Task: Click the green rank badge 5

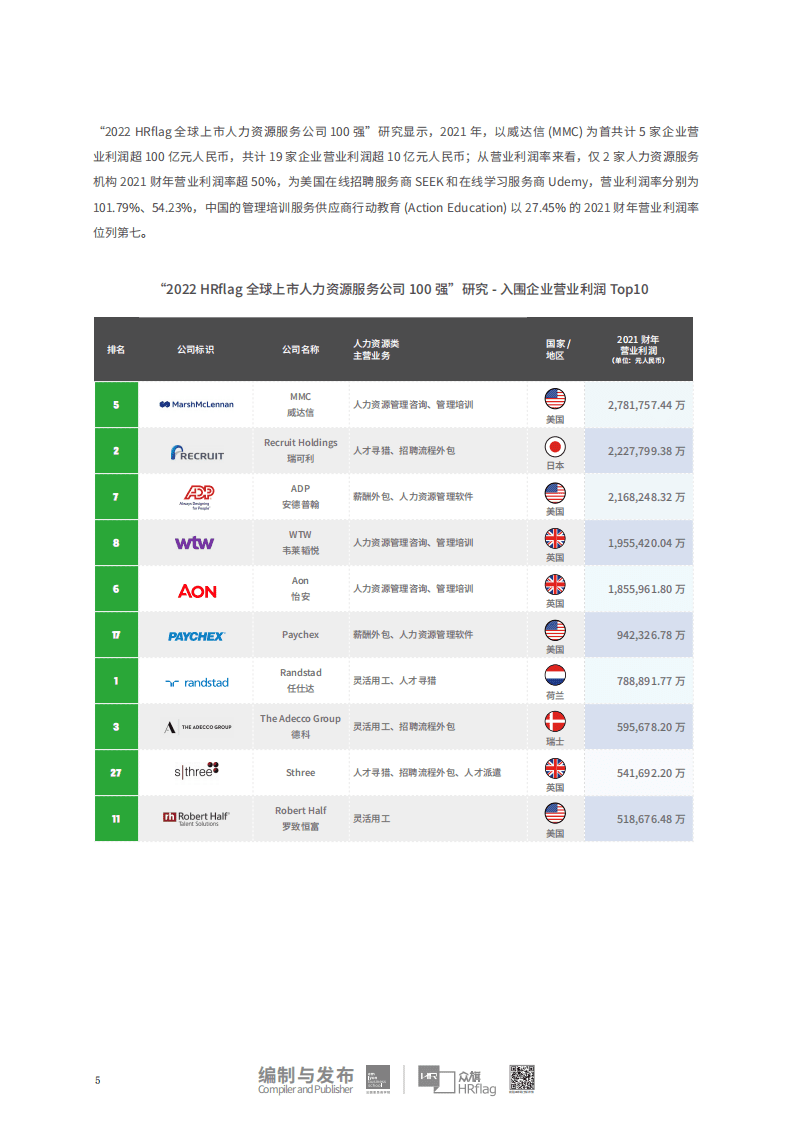Action: point(116,404)
